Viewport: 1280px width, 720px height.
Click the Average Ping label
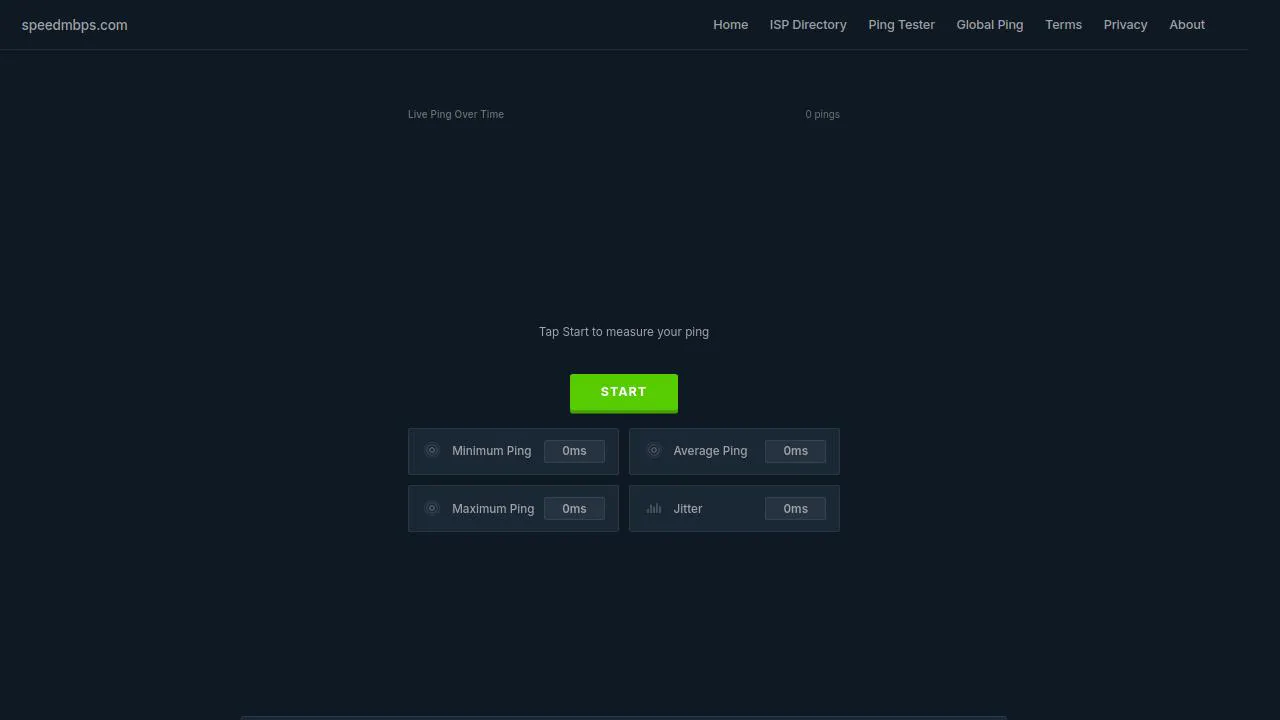711,451
